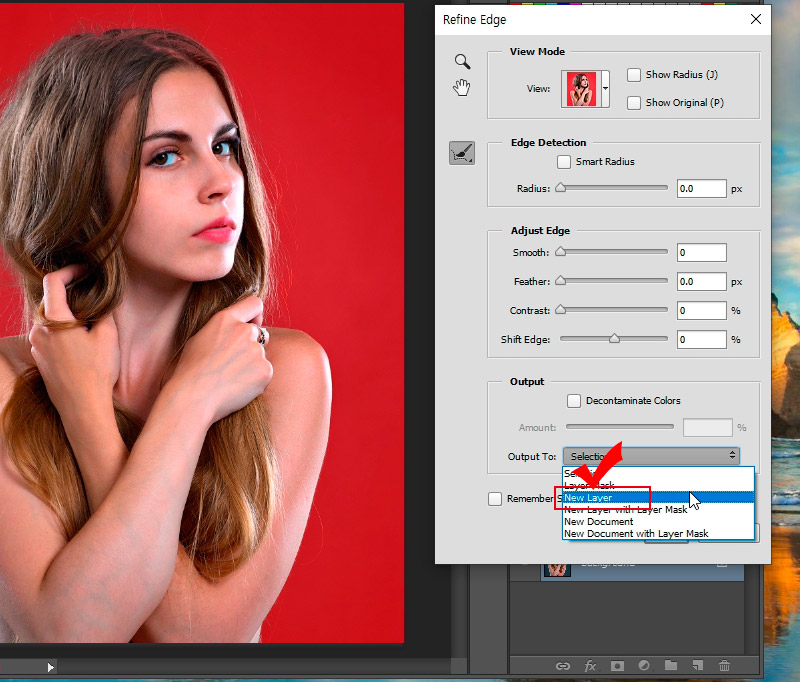Screen dimensions: 800x682
Task: Click the Background layer thumbnail
Action: (x=557, y=570)
